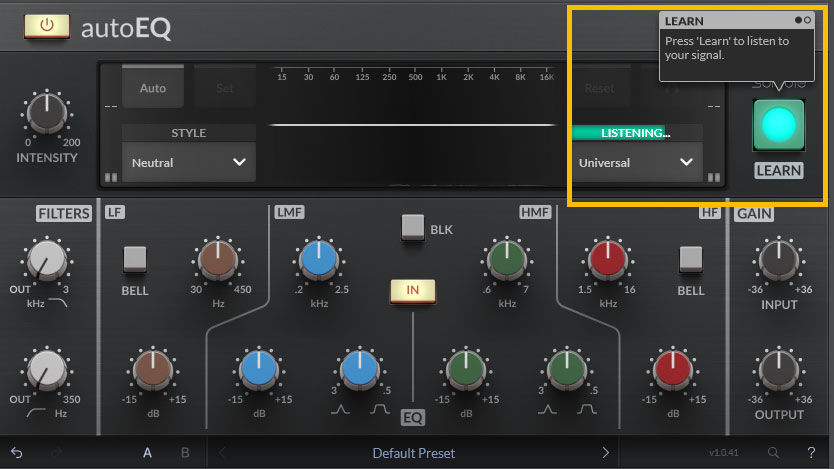
Task: Click the 1K frequency scale mark
Action: coord(441,77)
